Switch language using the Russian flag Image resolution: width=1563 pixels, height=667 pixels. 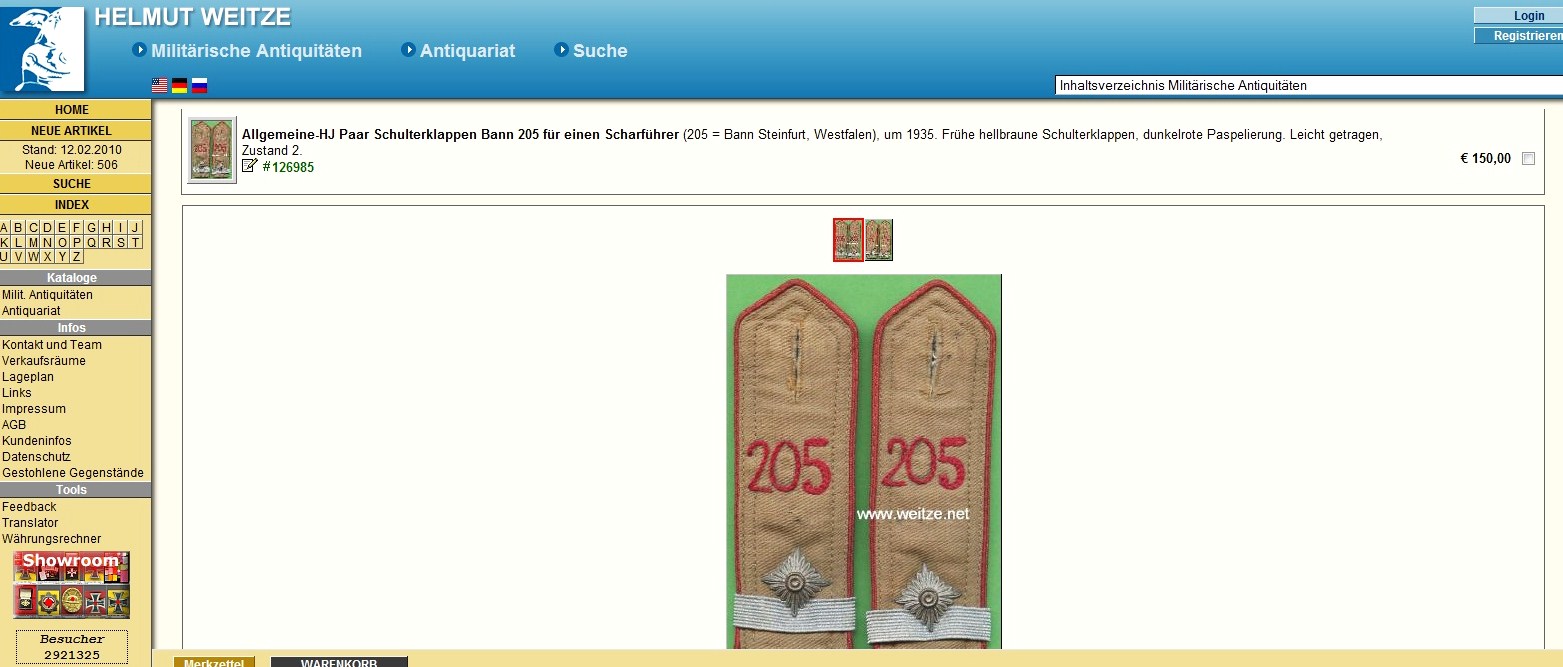[x=200, y=86]
